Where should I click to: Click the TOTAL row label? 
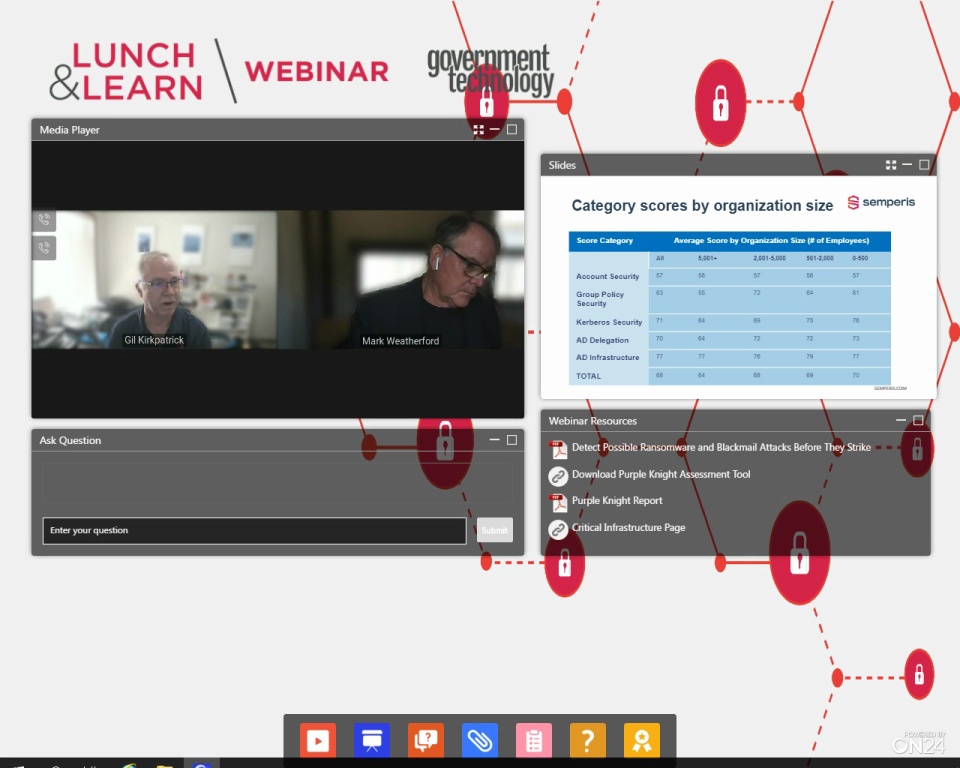[588, 376]
